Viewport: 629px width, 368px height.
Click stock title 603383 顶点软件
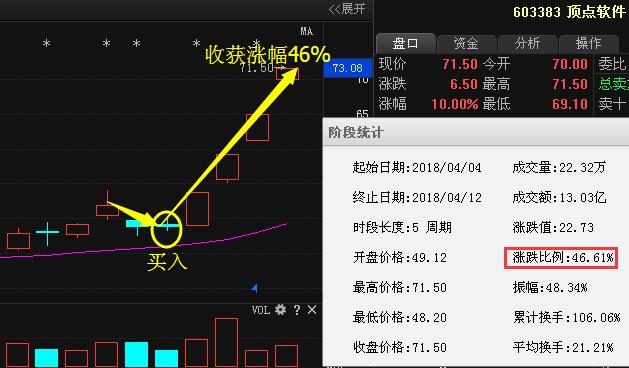point(569,12)
